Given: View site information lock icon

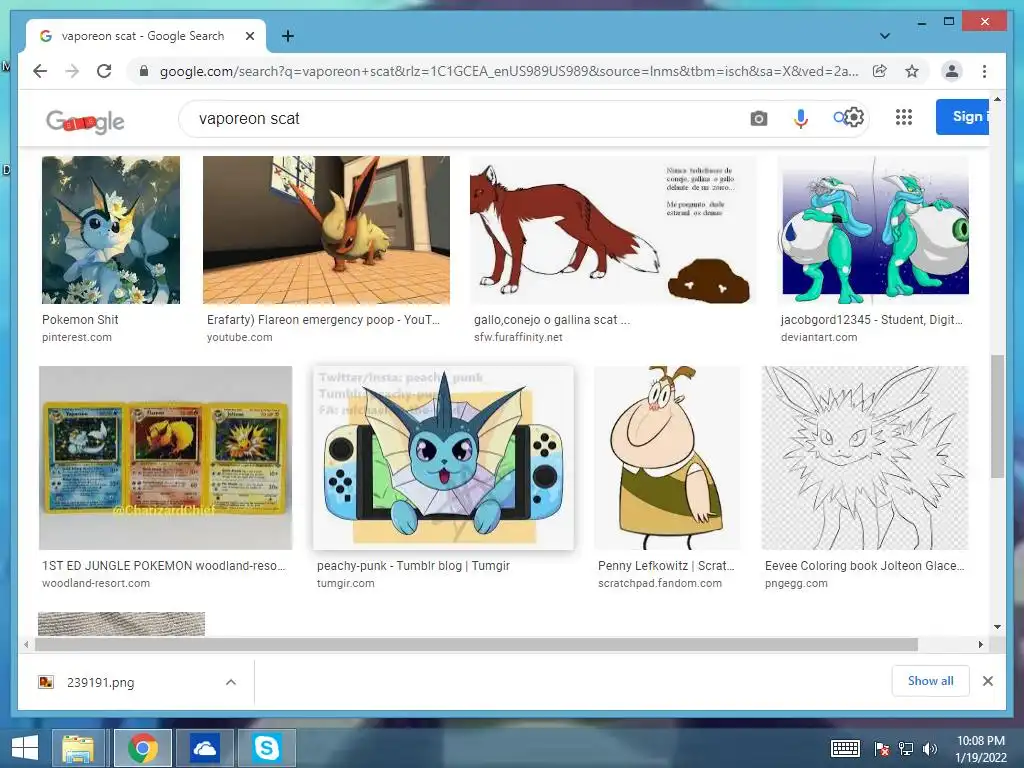Looking at the screenshot, I should (144, 71).
